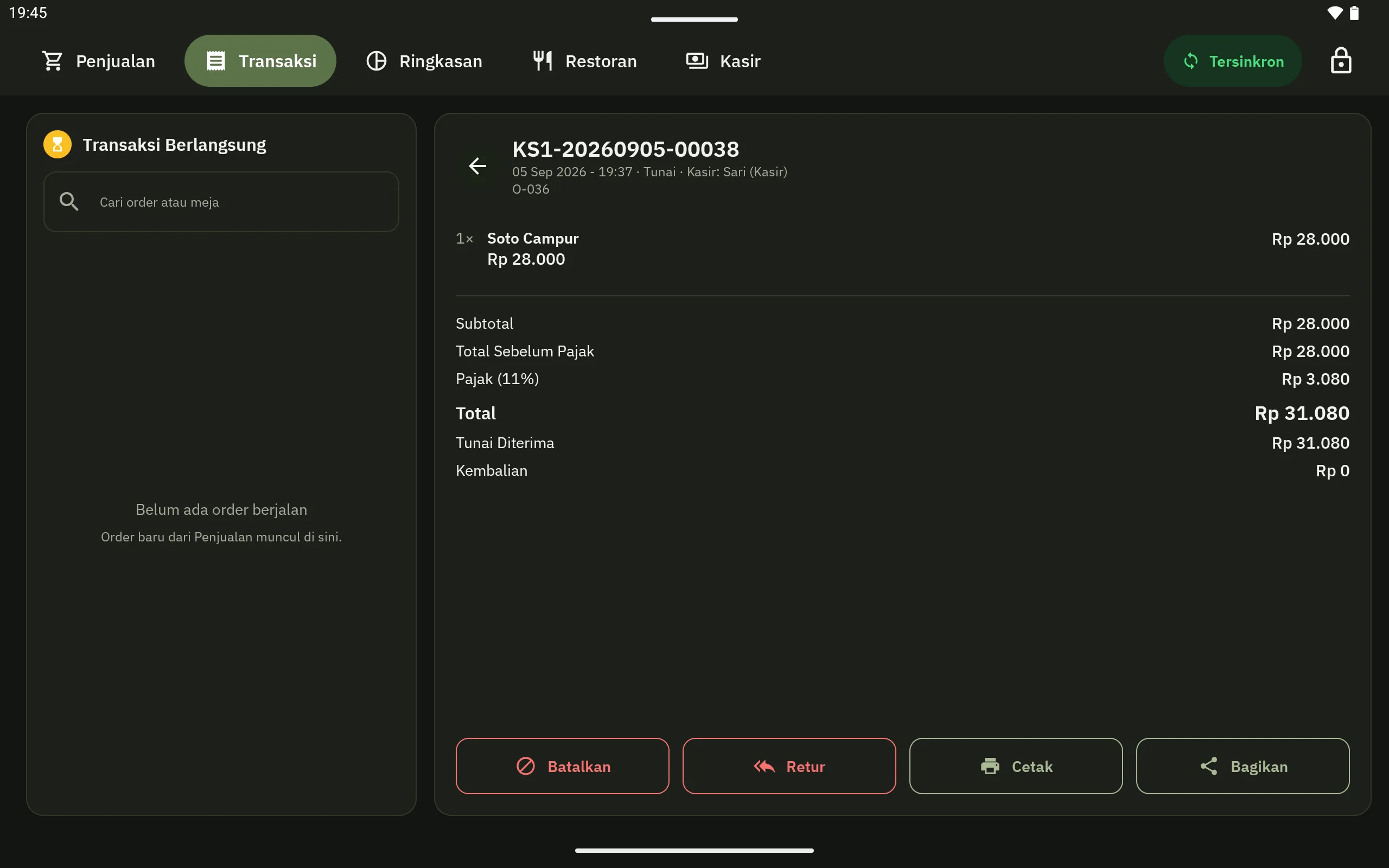
Task: Tap the back arrow beside transaction ID
Action: coord(477,167)
